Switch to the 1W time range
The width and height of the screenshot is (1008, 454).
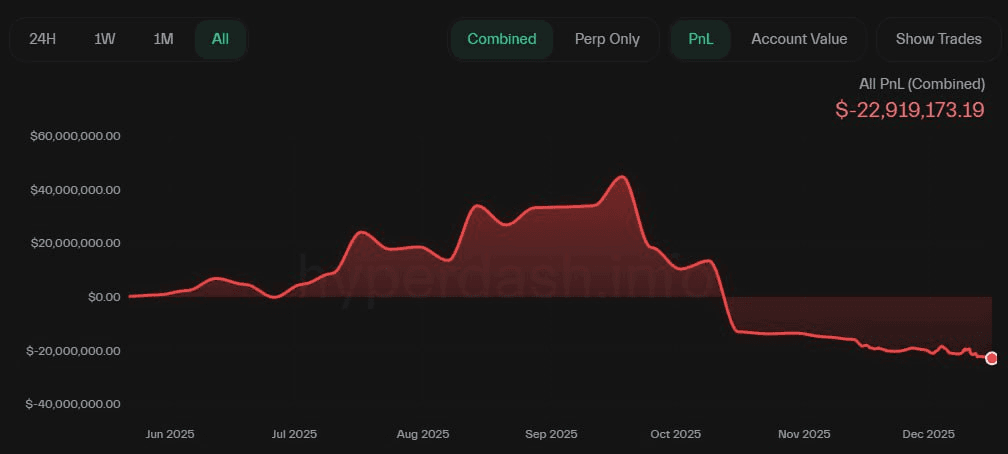tap(104, 39)
